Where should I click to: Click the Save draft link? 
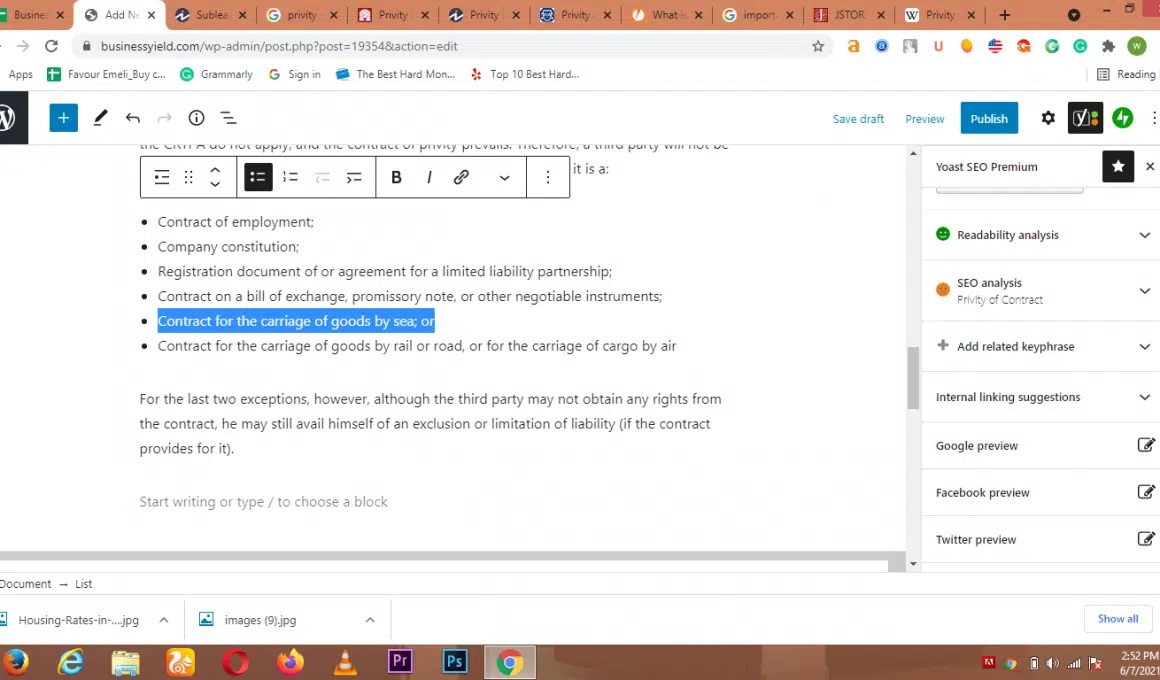pyautogui.click(x=858, y=119)
